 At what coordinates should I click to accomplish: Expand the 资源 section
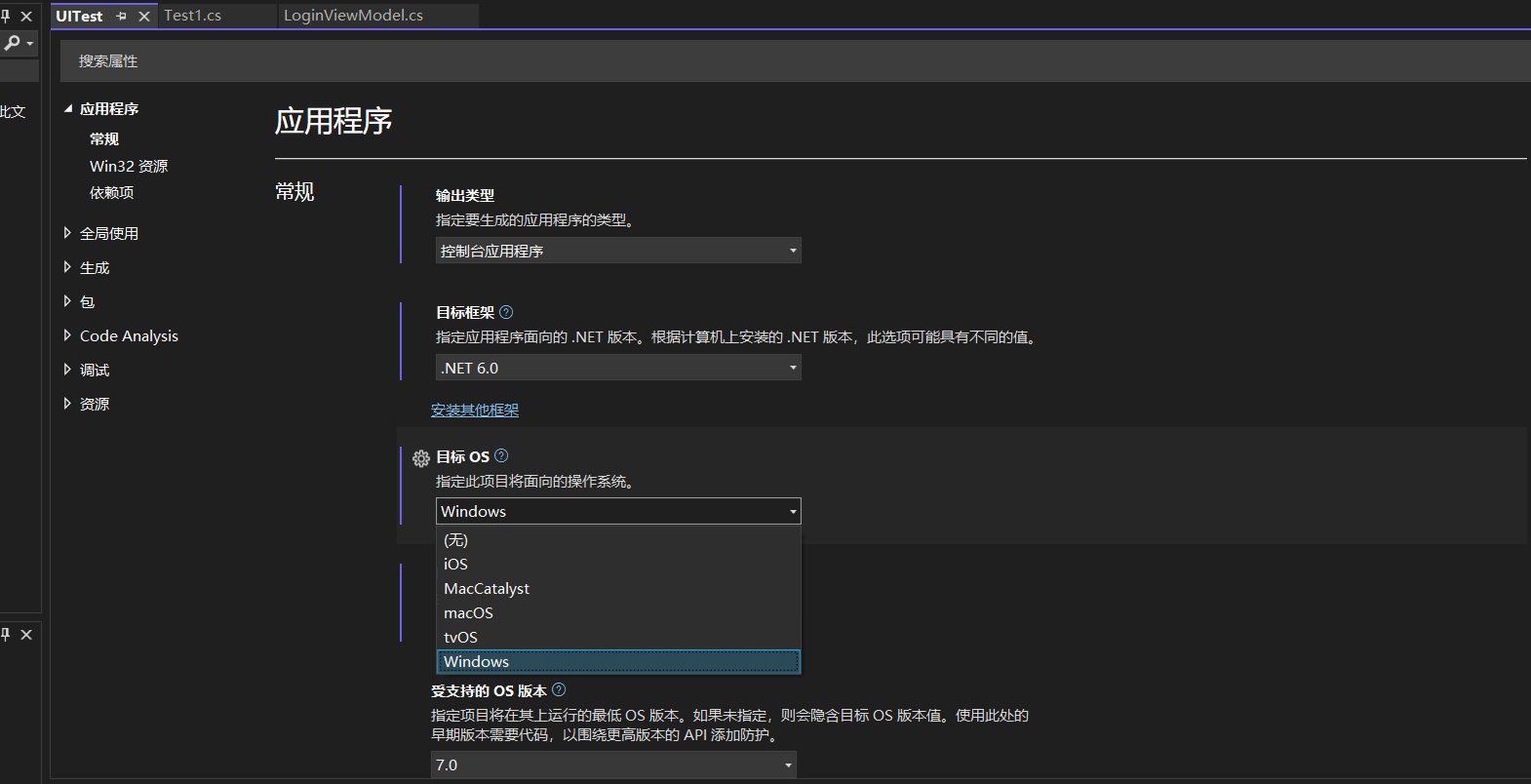point(67,404)
